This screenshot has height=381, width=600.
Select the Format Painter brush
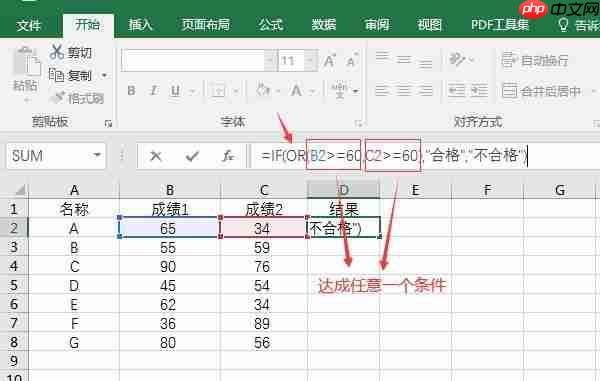pyautogui.click(x=58, y=98)
